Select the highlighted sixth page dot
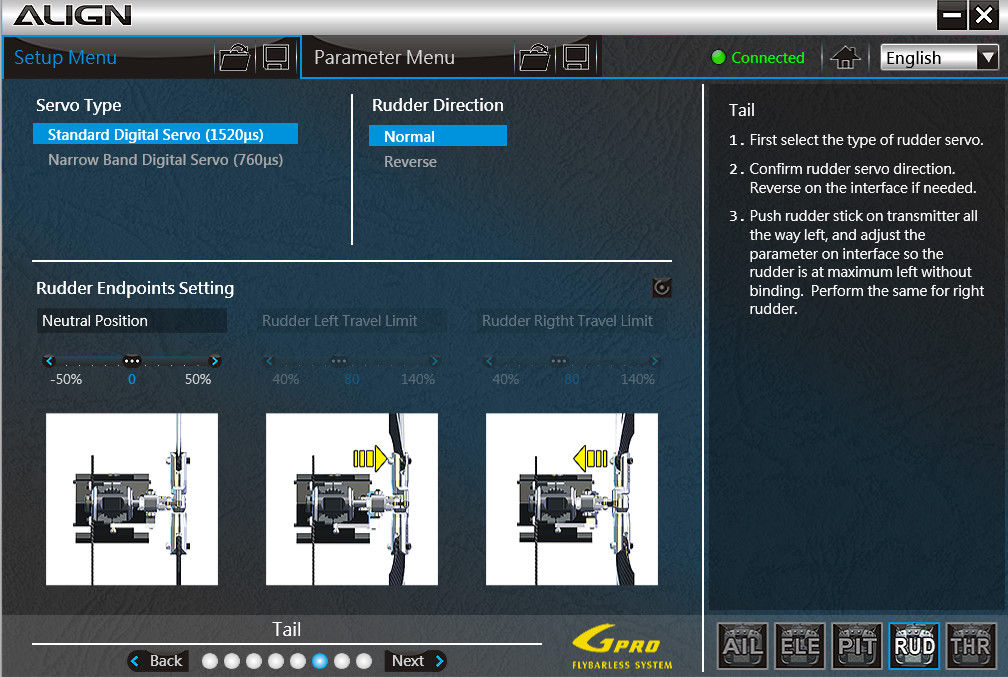The image size is (1008, 677). tap(320, 661)
